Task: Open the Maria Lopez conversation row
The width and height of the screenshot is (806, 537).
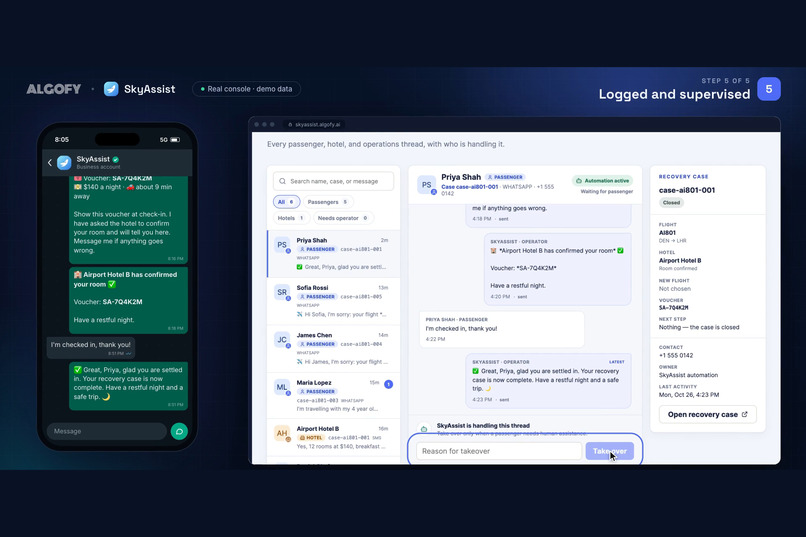Action: pos(334,396)
